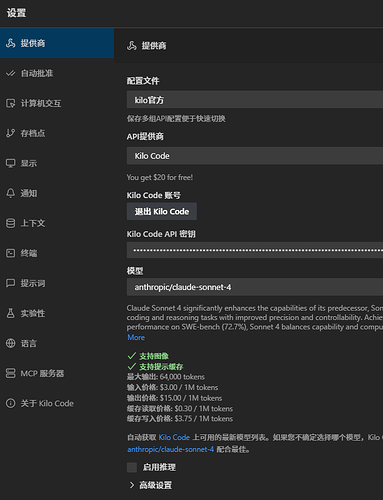This screenshot has width=383, height=500.
Task: Open the 实验性 tab
Action: coord(57,313)
